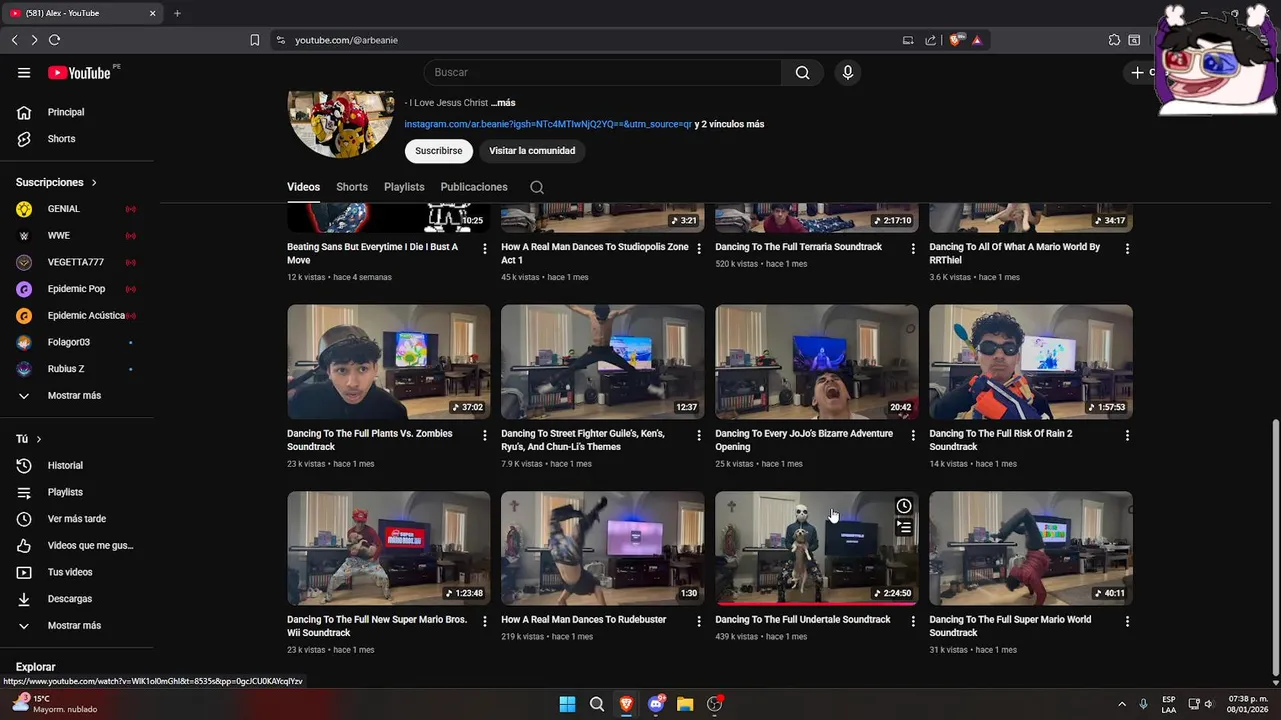Viewport: 1281px width, 720px height.
Task: Show hidden system tray icons chevron
Action: pos(1121,704)
